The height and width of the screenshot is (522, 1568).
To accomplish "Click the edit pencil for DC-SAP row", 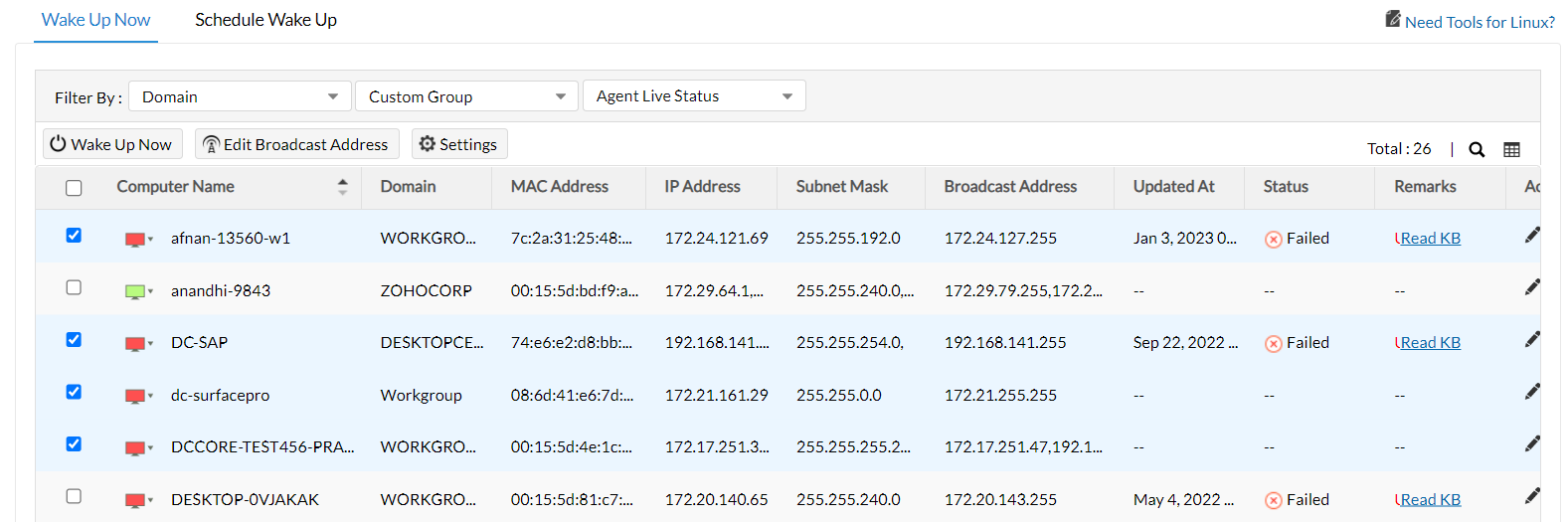I will tap(1532, 339).
